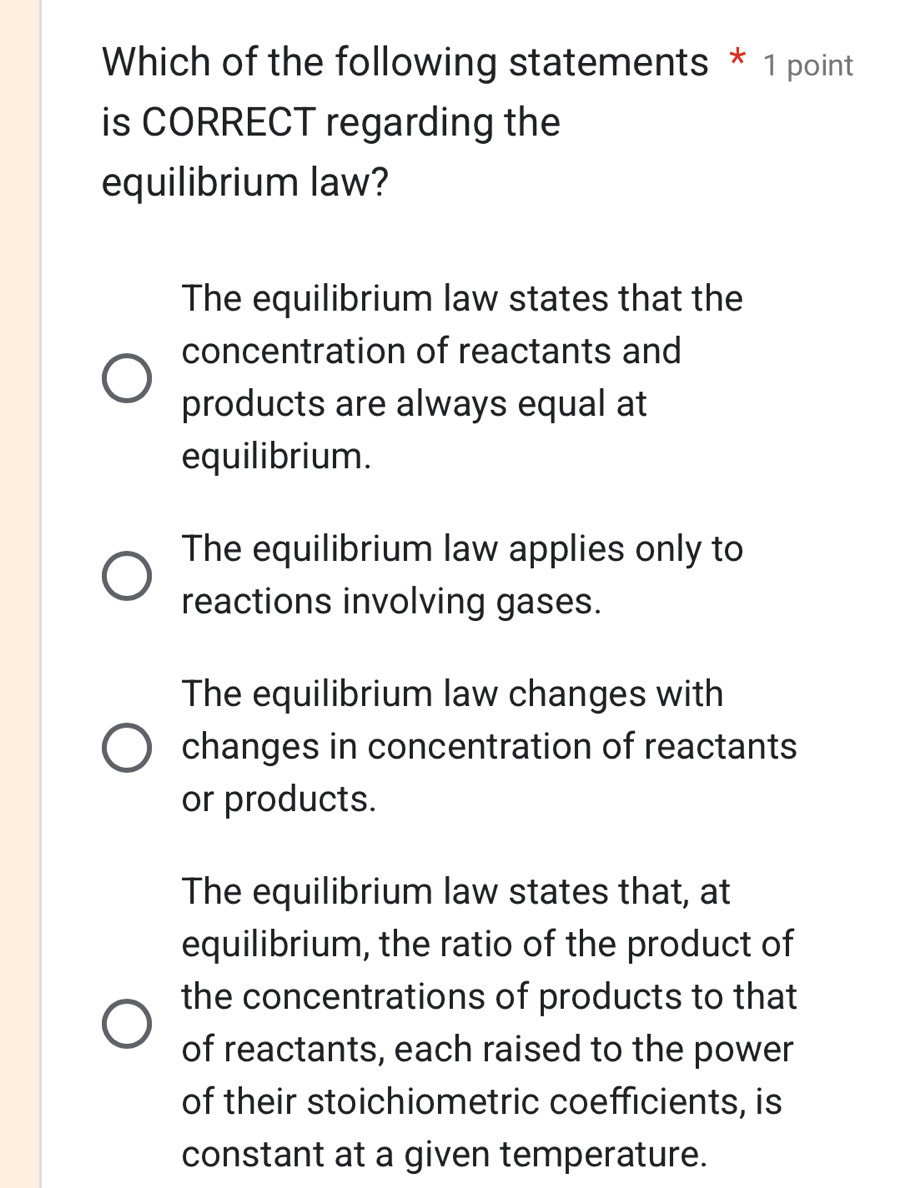
Task: Click the text 'or products.'
Action: click(x=280, y=799)
